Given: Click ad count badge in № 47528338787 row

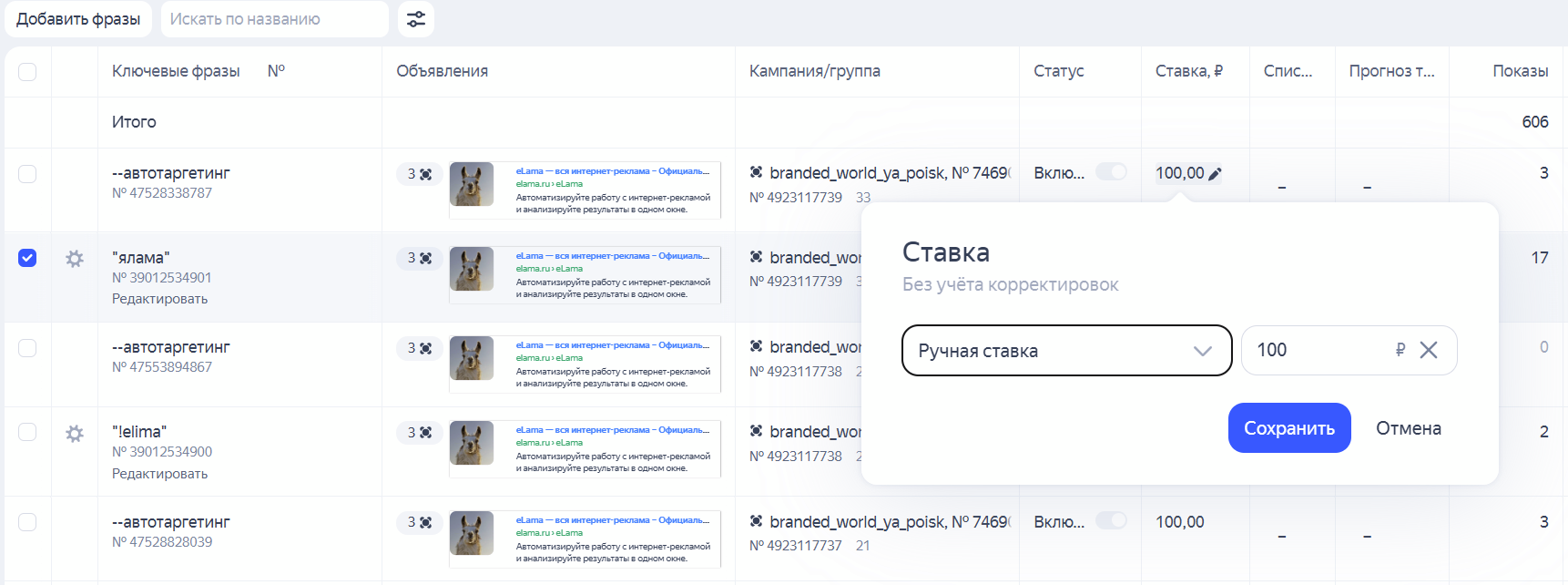Looking at the screenshot, I should 419,173.
